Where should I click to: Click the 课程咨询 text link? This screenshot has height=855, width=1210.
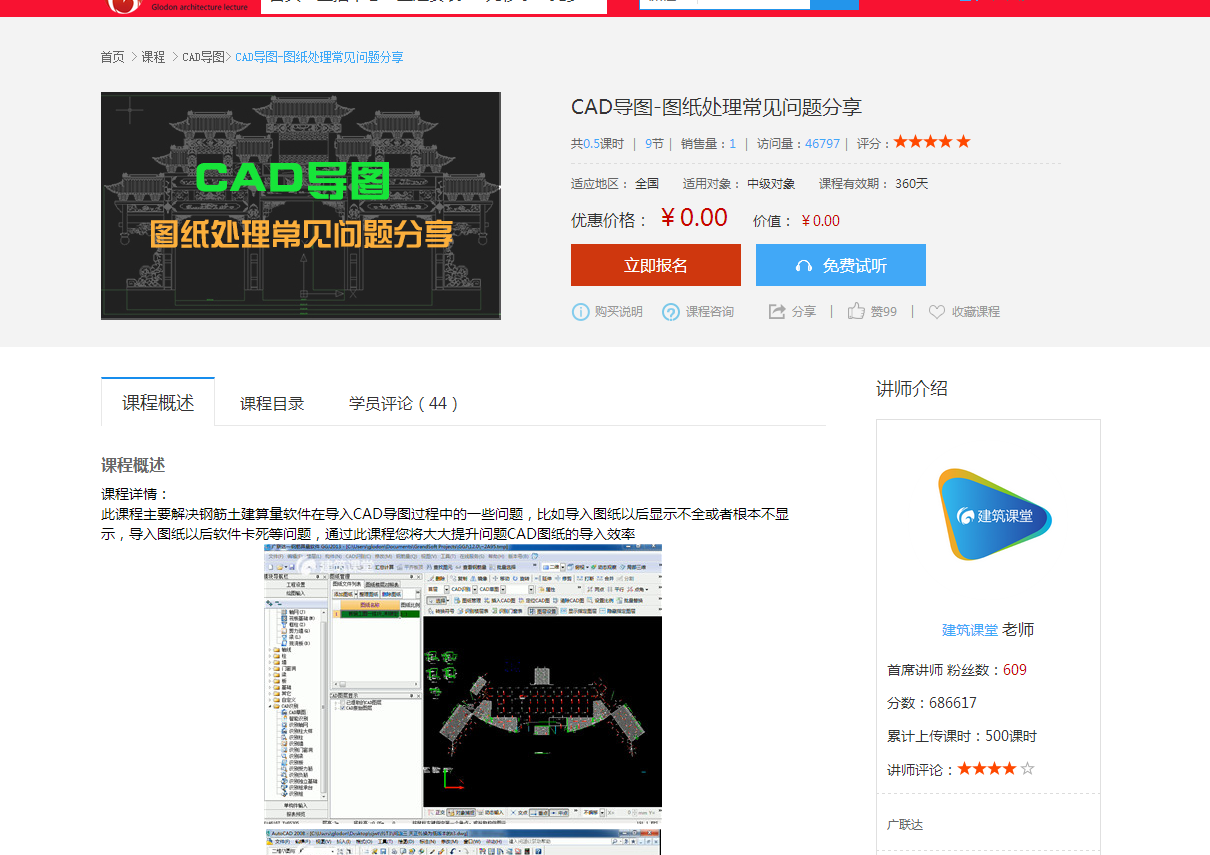tap(710, 312)
